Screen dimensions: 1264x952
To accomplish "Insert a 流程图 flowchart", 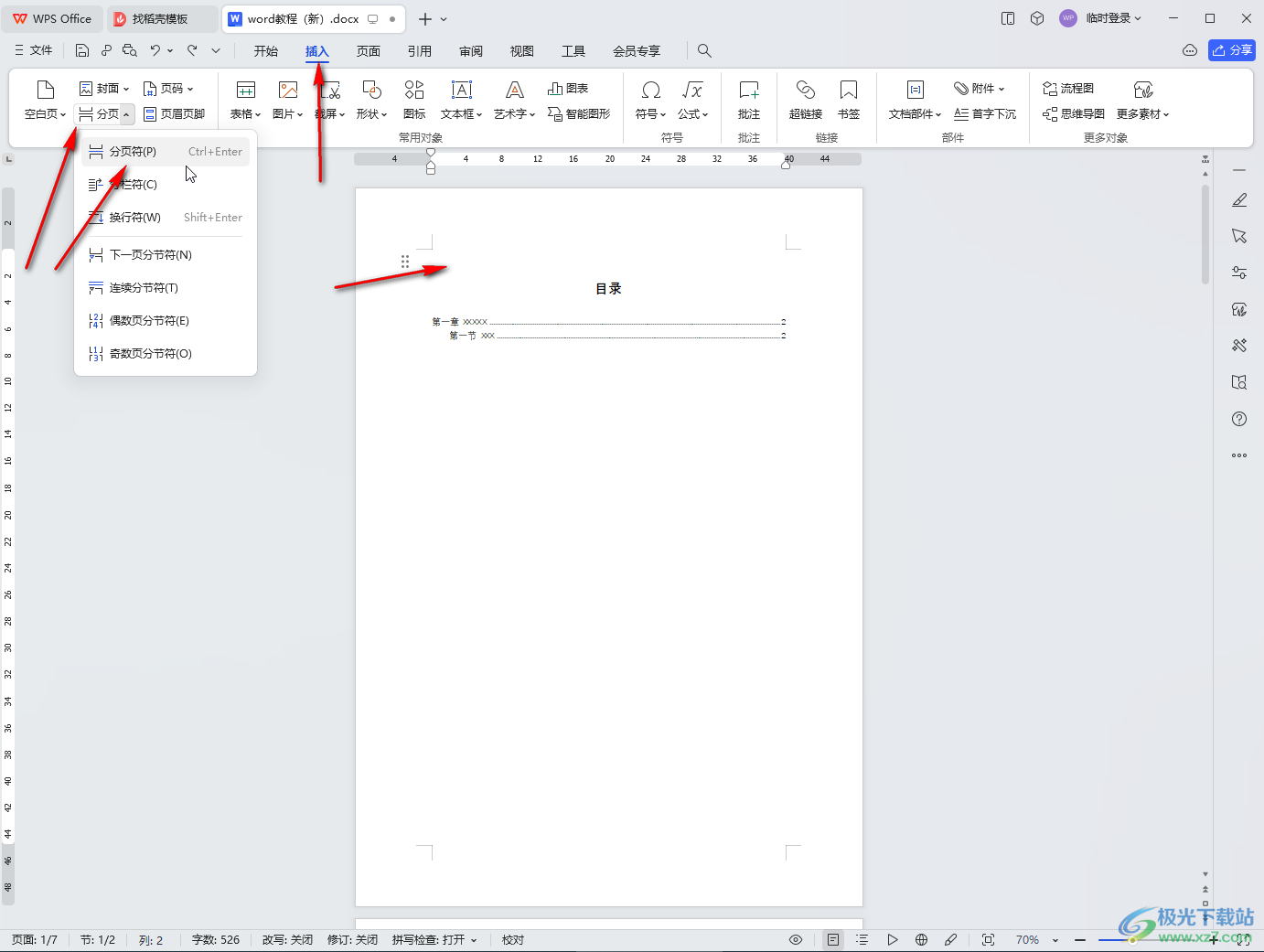I will click(1068, 89).
